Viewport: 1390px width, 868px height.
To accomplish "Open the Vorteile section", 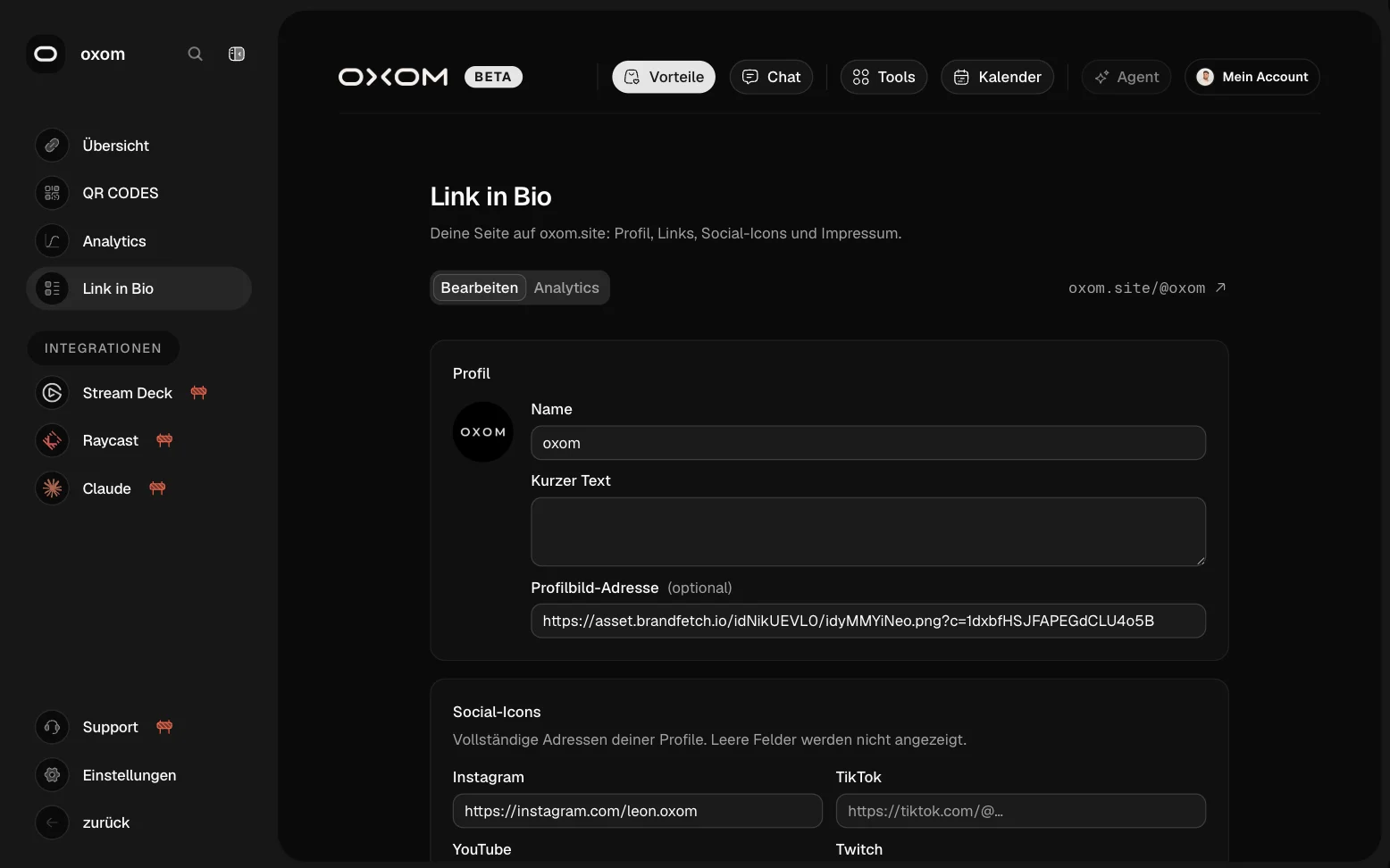I will point(664,77).
